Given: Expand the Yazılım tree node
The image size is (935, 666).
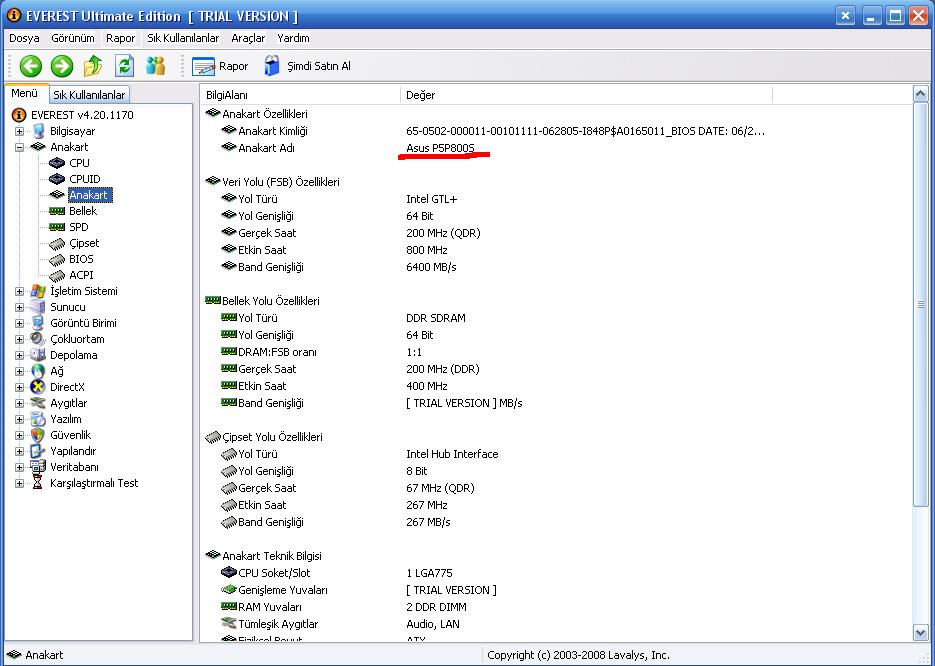Looking at the screenshot, I should (x=20, y=419).
